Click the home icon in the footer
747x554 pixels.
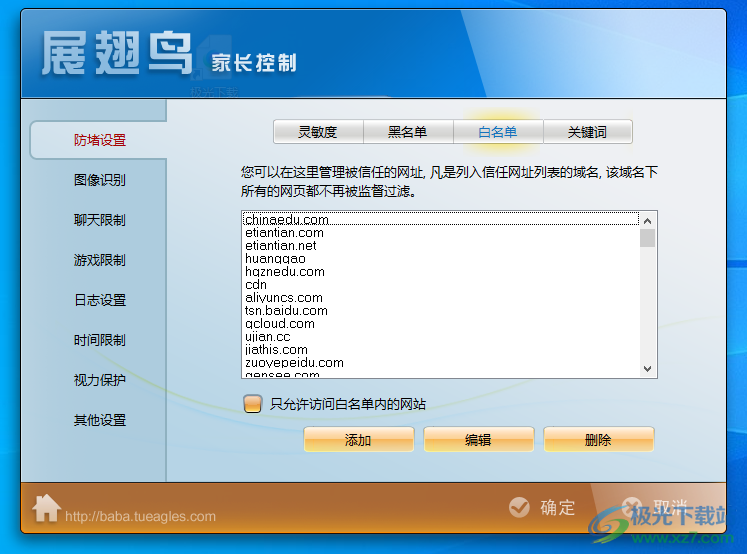(x=46, y=508)
